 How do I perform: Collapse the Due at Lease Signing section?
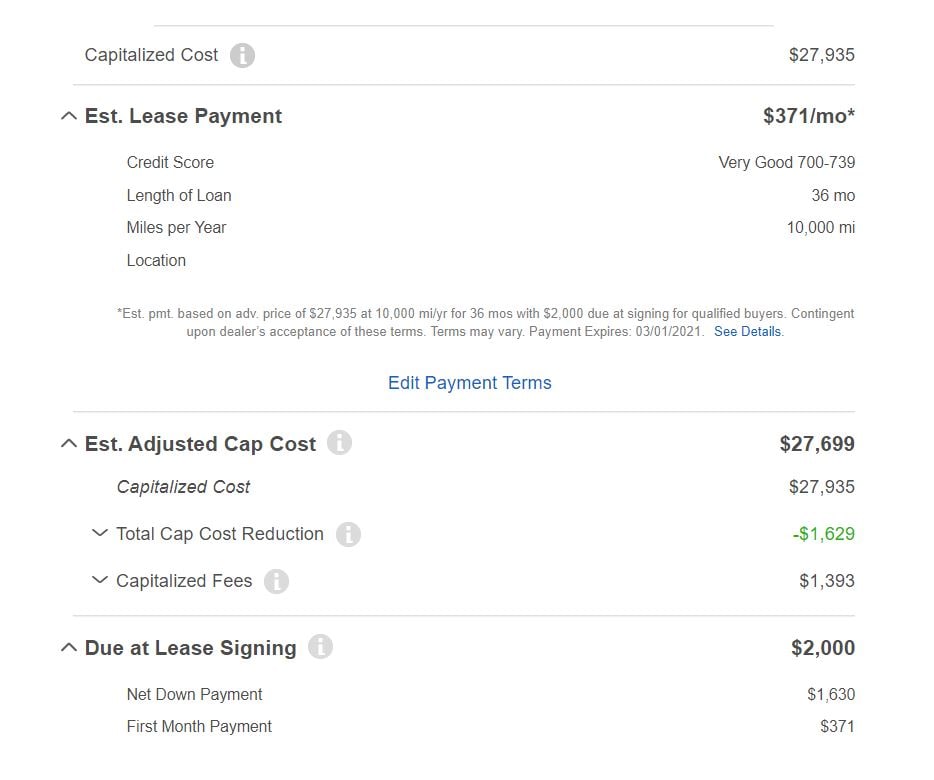(x=69, y=648)
